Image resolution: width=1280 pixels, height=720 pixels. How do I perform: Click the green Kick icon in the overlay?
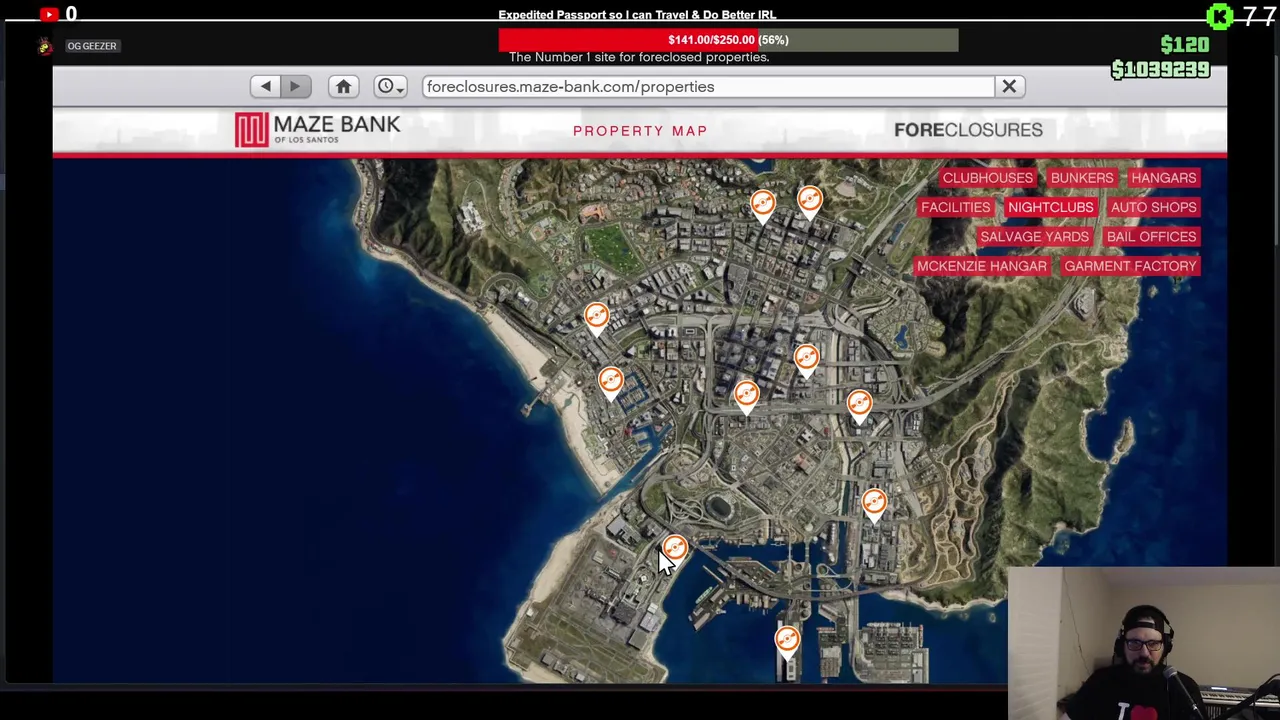coord(1219,16)
